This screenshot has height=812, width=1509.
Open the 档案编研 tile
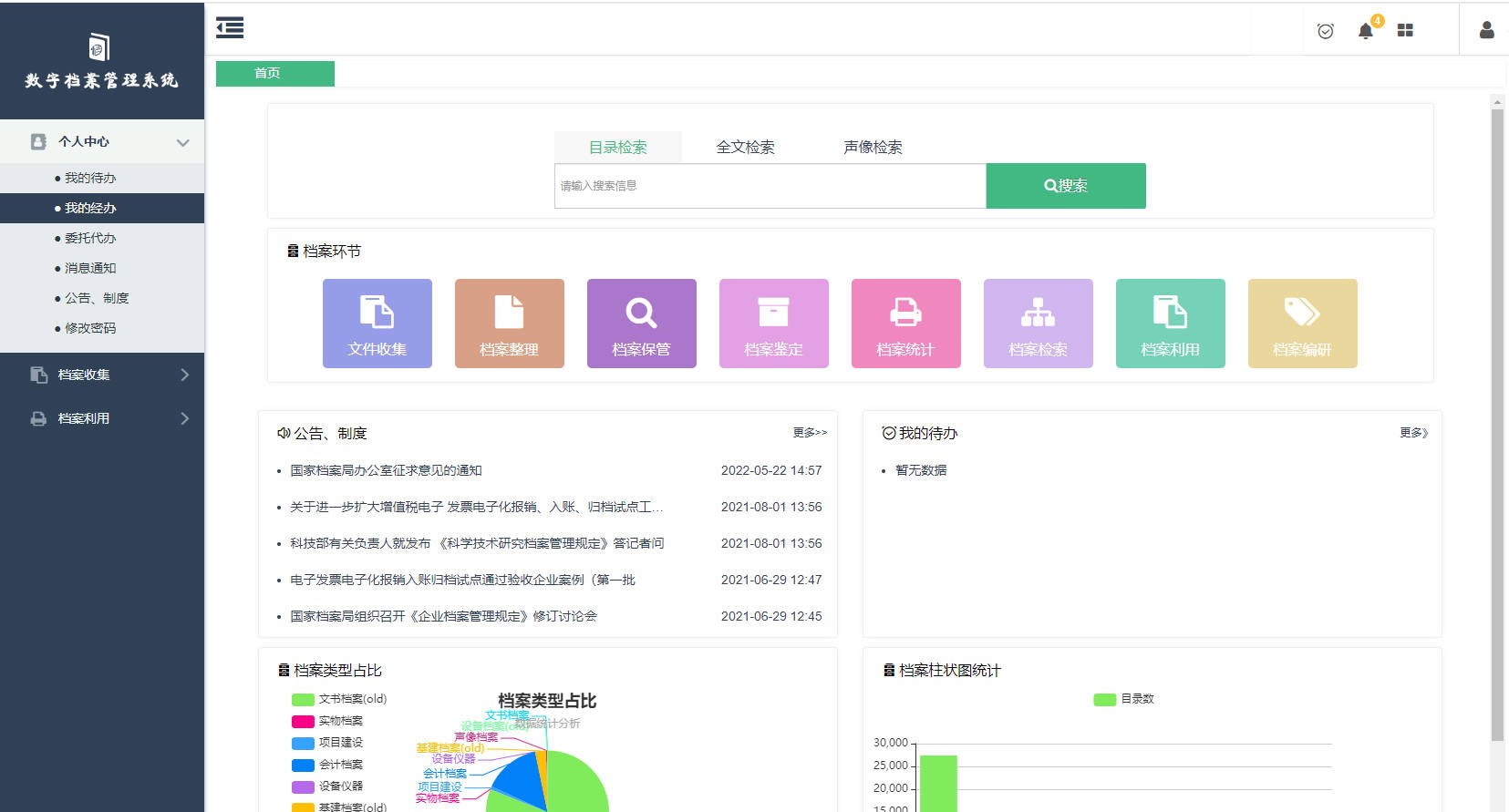tap(1302, 324)
